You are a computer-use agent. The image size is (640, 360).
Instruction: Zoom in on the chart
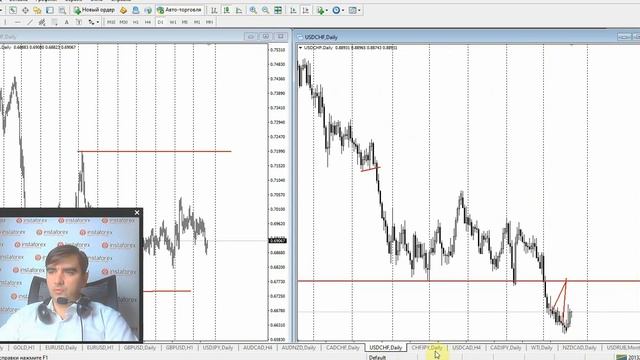pos(253,10)
